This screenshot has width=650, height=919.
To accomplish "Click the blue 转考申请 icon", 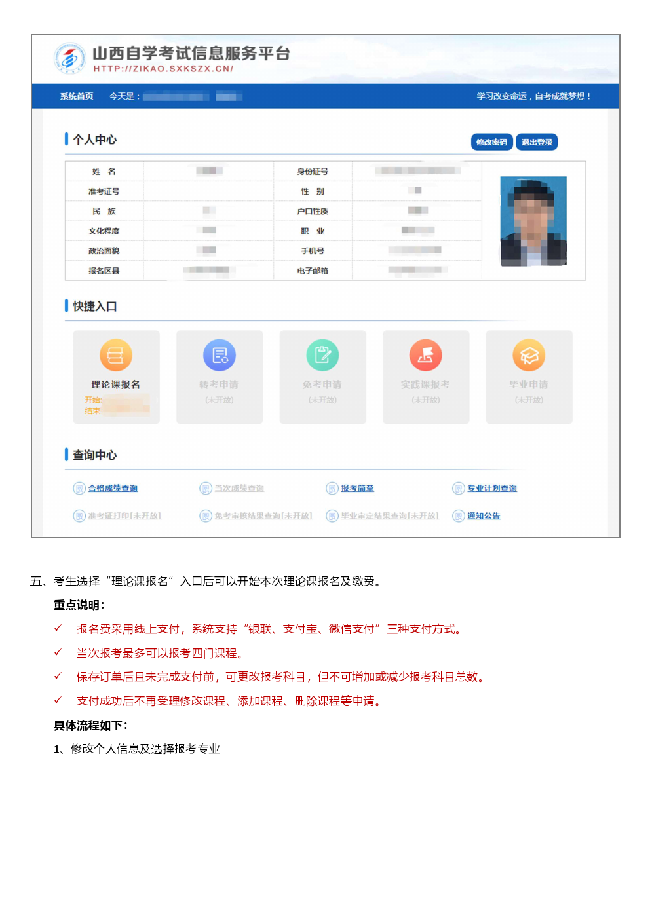I will point(219,355).
